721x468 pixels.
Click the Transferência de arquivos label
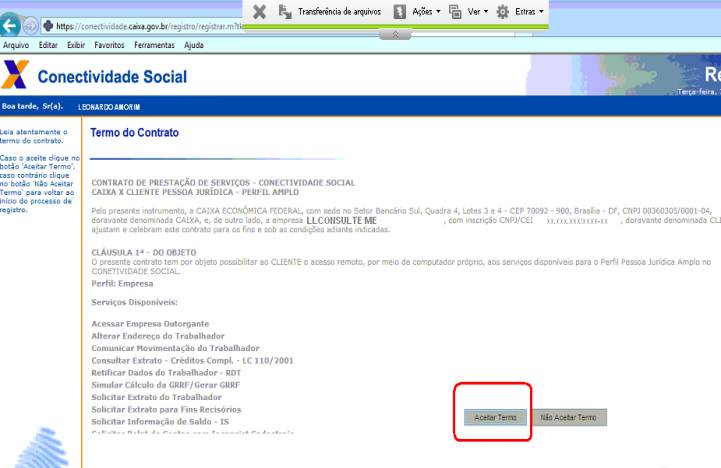[339, 11]
